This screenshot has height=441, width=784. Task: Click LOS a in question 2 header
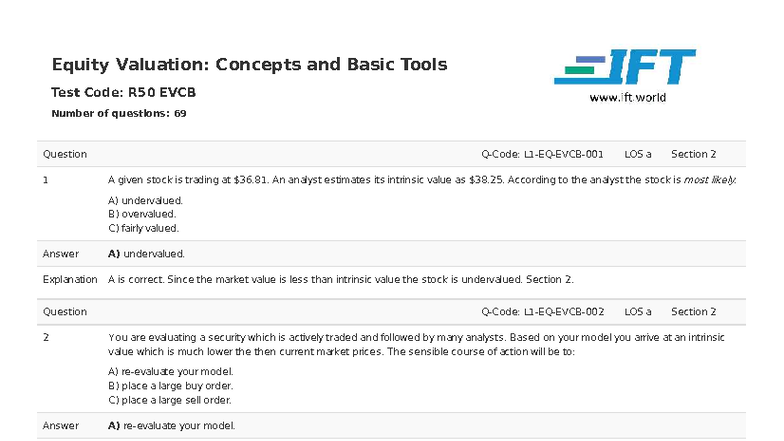pyautogui.click(x=637, y=312)
